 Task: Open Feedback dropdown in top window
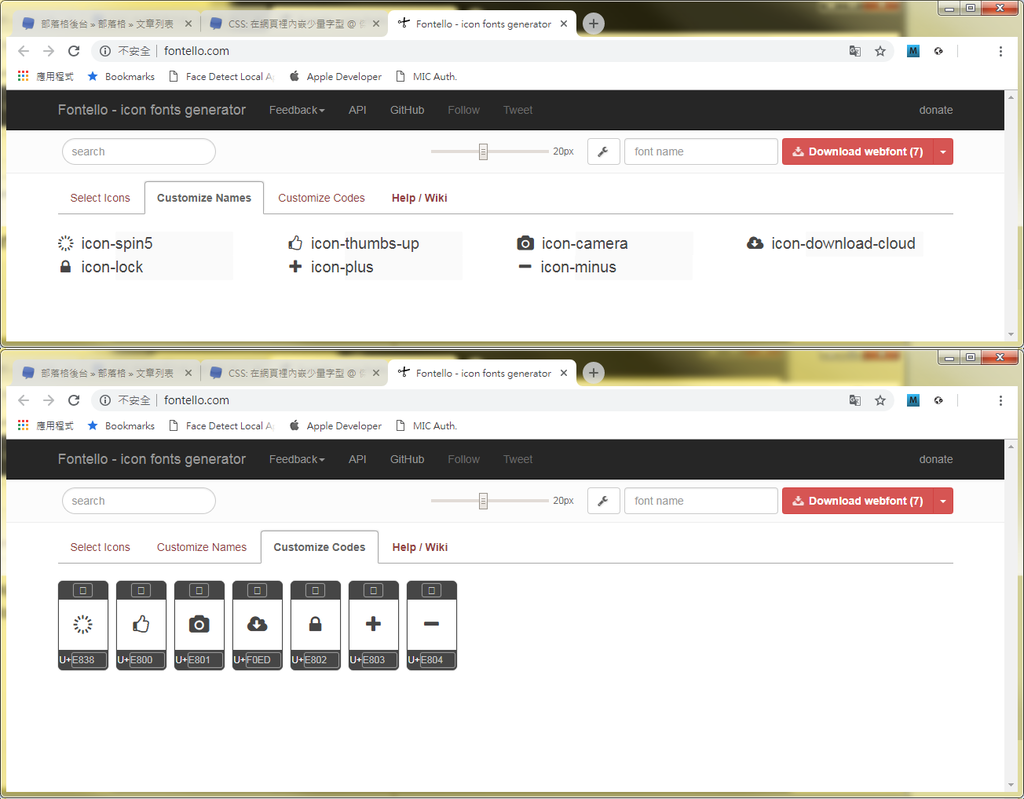tap(296, 110)
